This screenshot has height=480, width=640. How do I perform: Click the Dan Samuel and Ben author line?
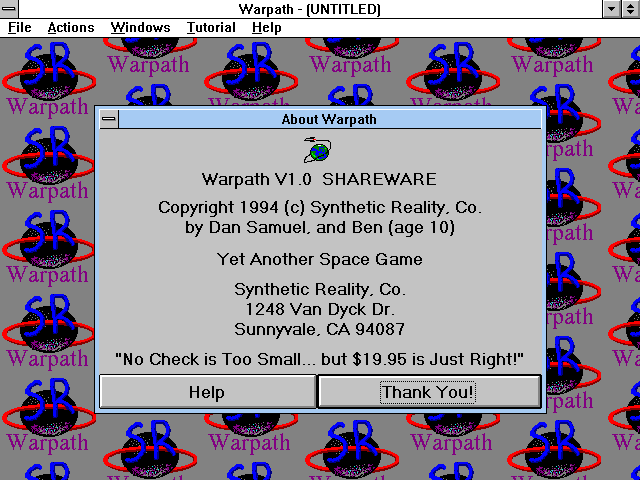(x=319, y=228)
